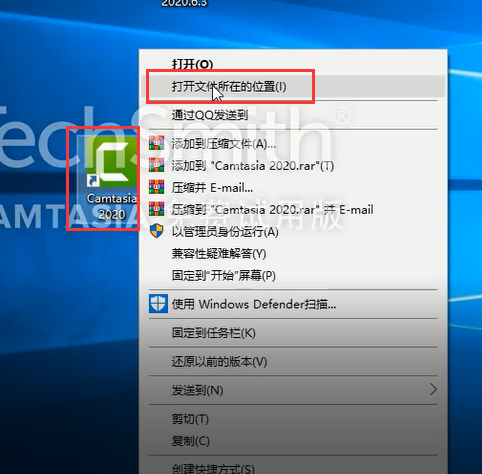Click the WinRAR icon beside 压缩并 E-mail
482x474 pixels.
tap(156, 187)
